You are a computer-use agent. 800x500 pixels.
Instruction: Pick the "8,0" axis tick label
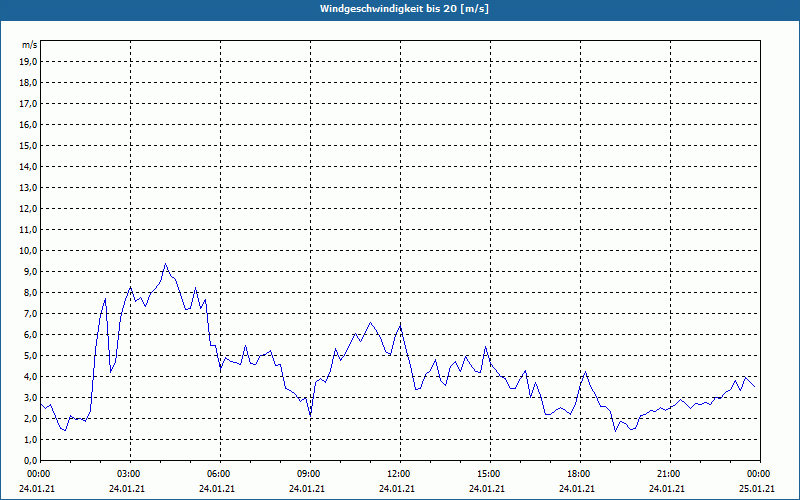click(30, 292)
